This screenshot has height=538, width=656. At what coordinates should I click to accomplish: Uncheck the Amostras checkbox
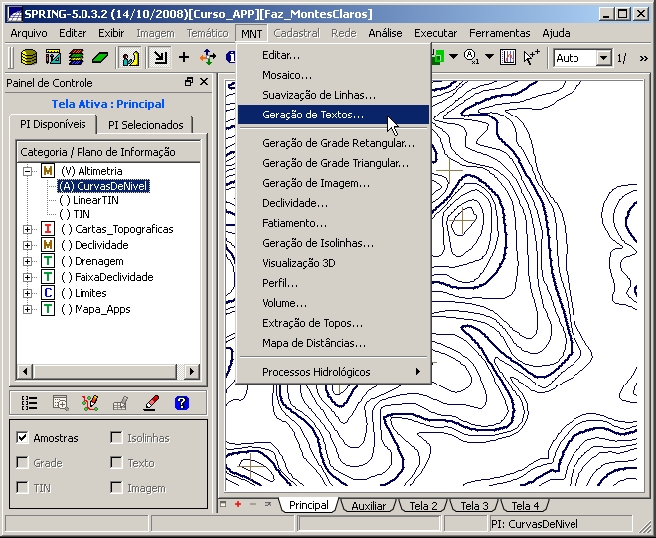point(23,438)
